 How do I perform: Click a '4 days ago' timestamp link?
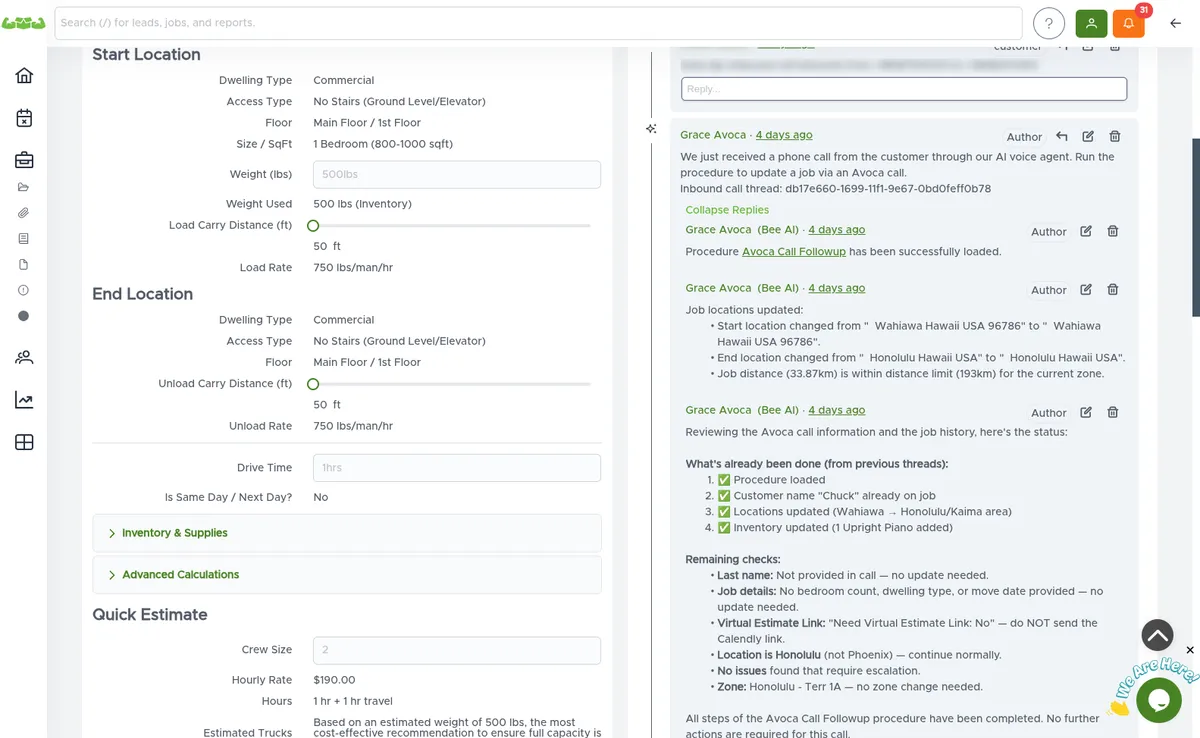[783, 134]
